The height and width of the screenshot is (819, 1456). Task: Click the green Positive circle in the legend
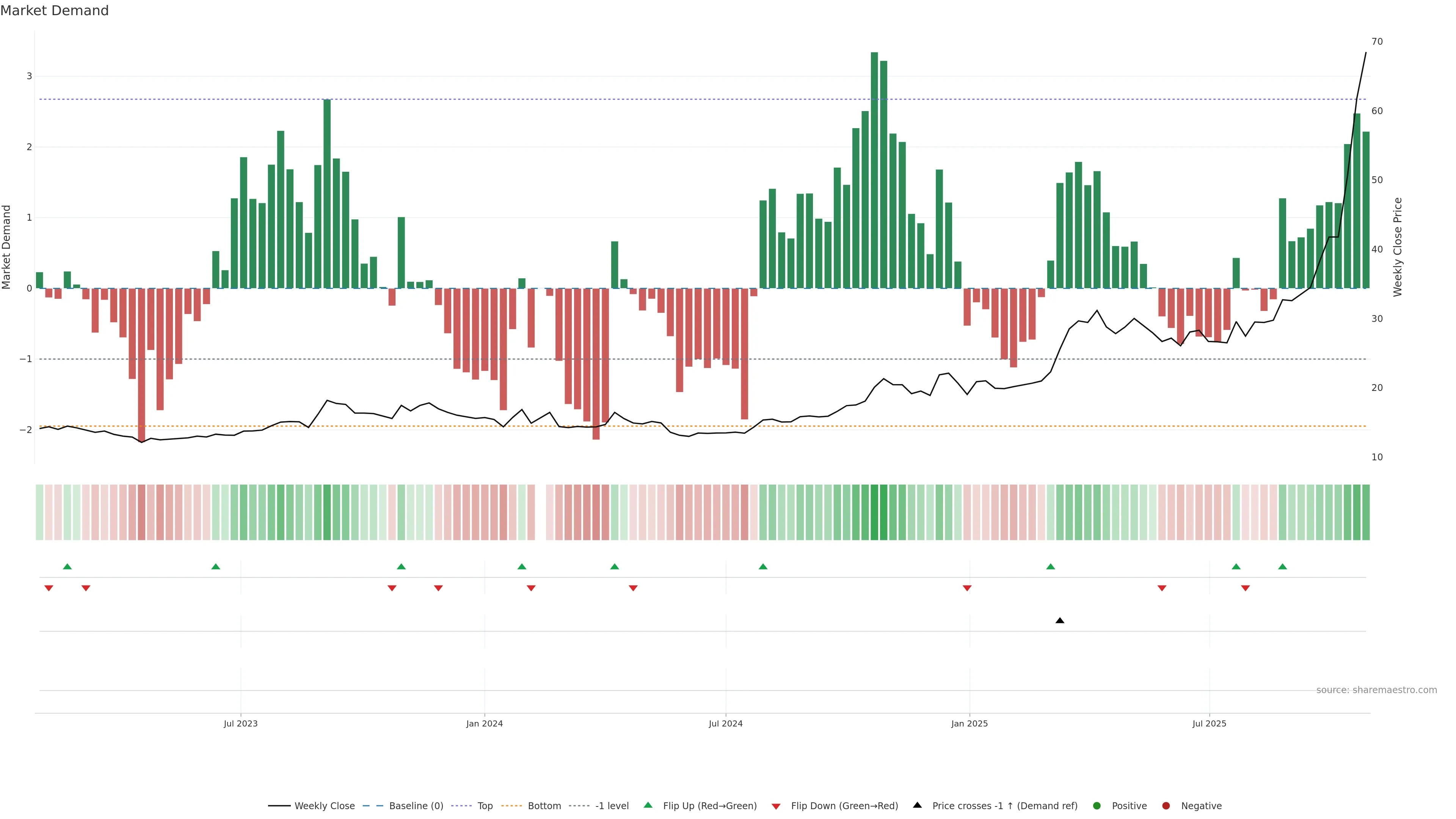point(1097,805)
